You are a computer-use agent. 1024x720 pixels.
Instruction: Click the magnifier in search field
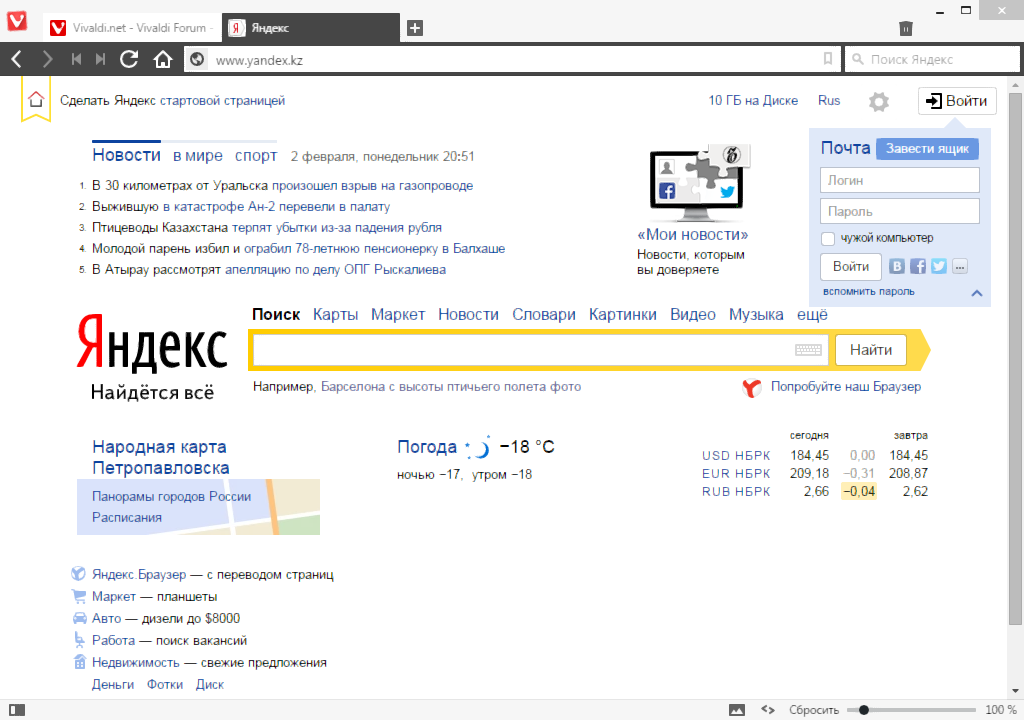point(858,59)
